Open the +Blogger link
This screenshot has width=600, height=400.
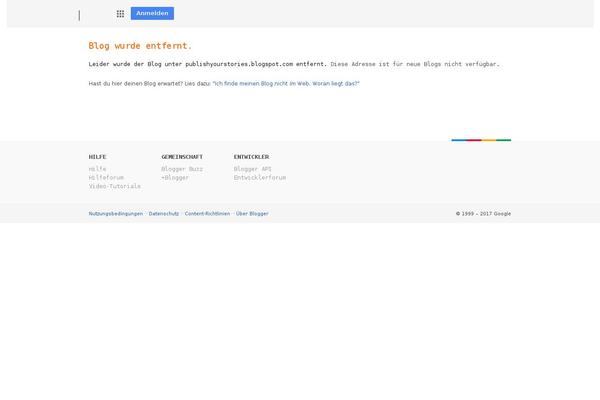click(x=175, y=177)
